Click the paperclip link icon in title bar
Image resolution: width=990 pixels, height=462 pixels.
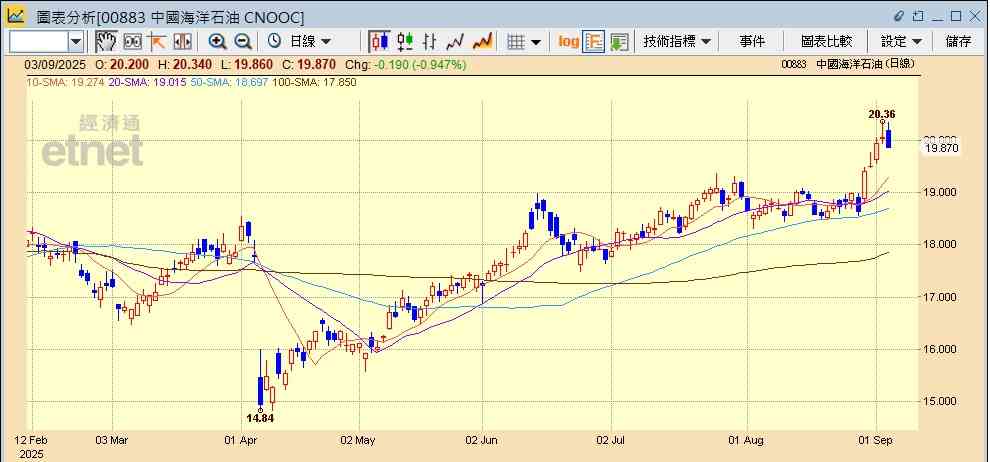[x=899, y=16]
